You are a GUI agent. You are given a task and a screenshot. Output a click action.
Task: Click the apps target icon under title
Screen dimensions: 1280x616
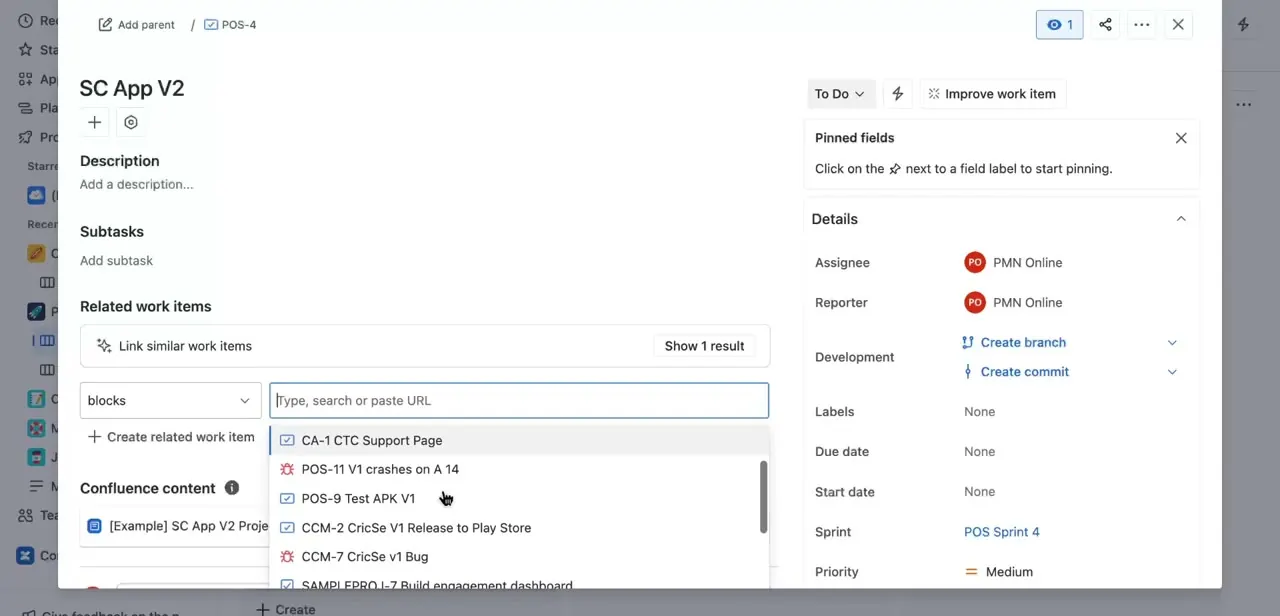click(131, 122)
